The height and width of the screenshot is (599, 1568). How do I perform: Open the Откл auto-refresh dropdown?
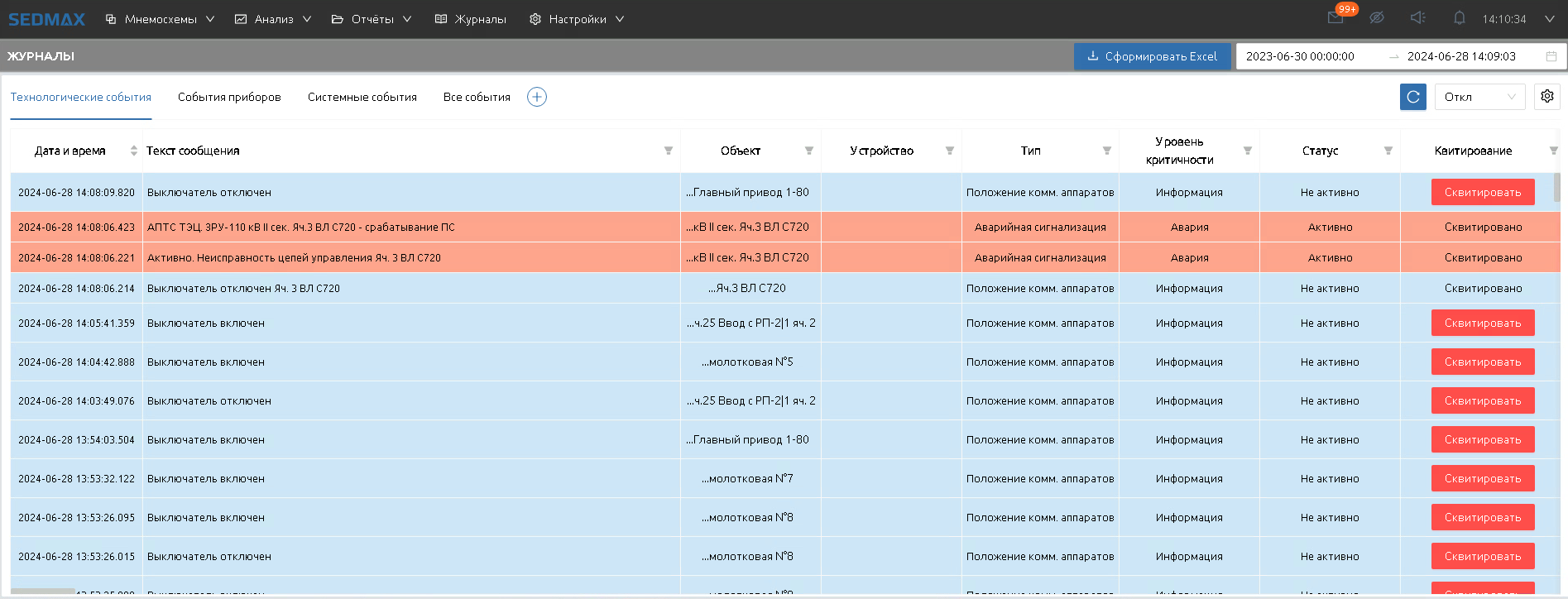[x=1479, y=97]
